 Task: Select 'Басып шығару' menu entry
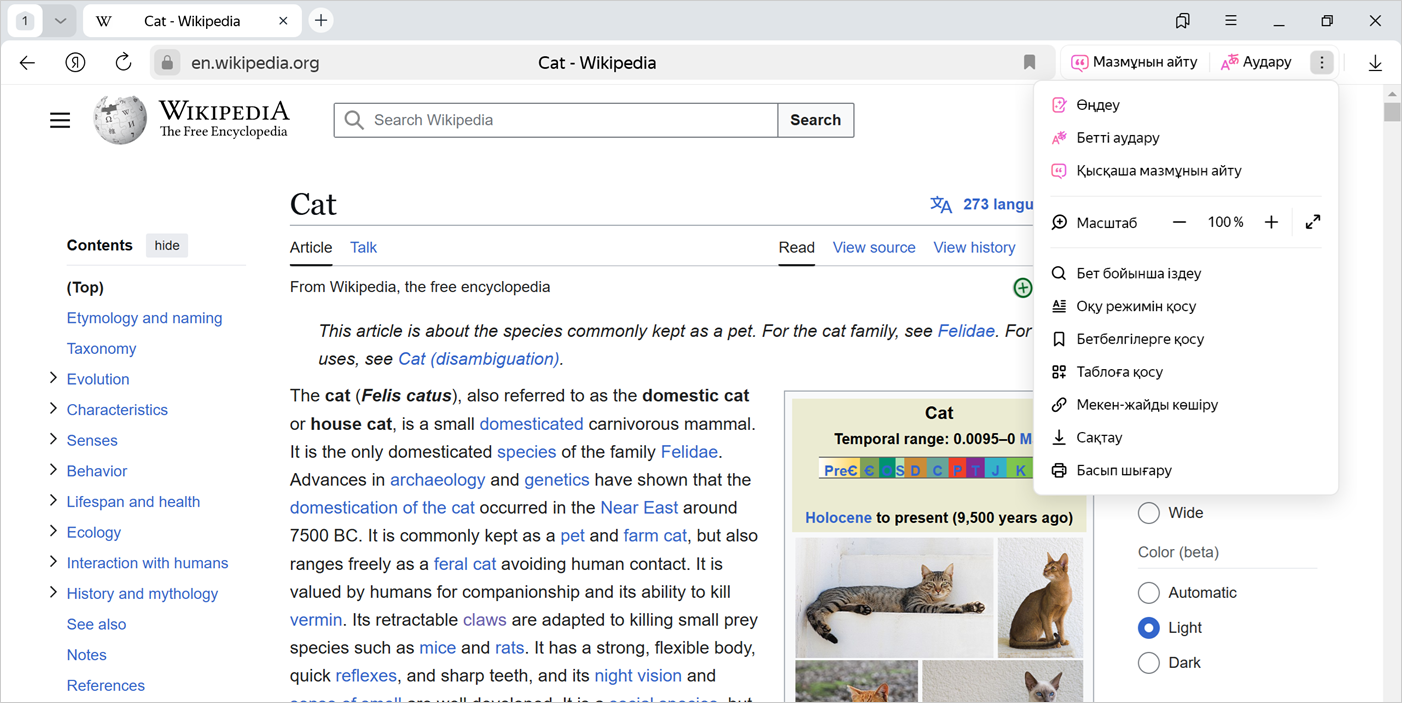1123,470
